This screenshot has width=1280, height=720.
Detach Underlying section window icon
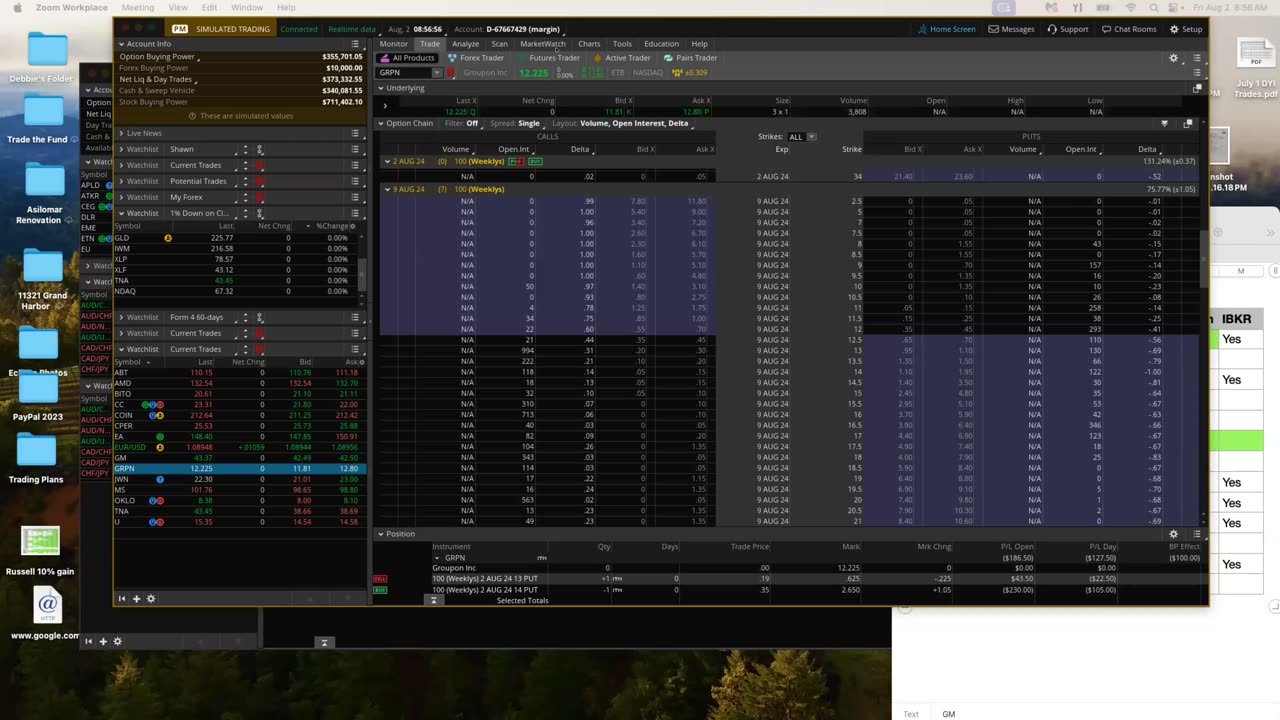pos(1197,88)
